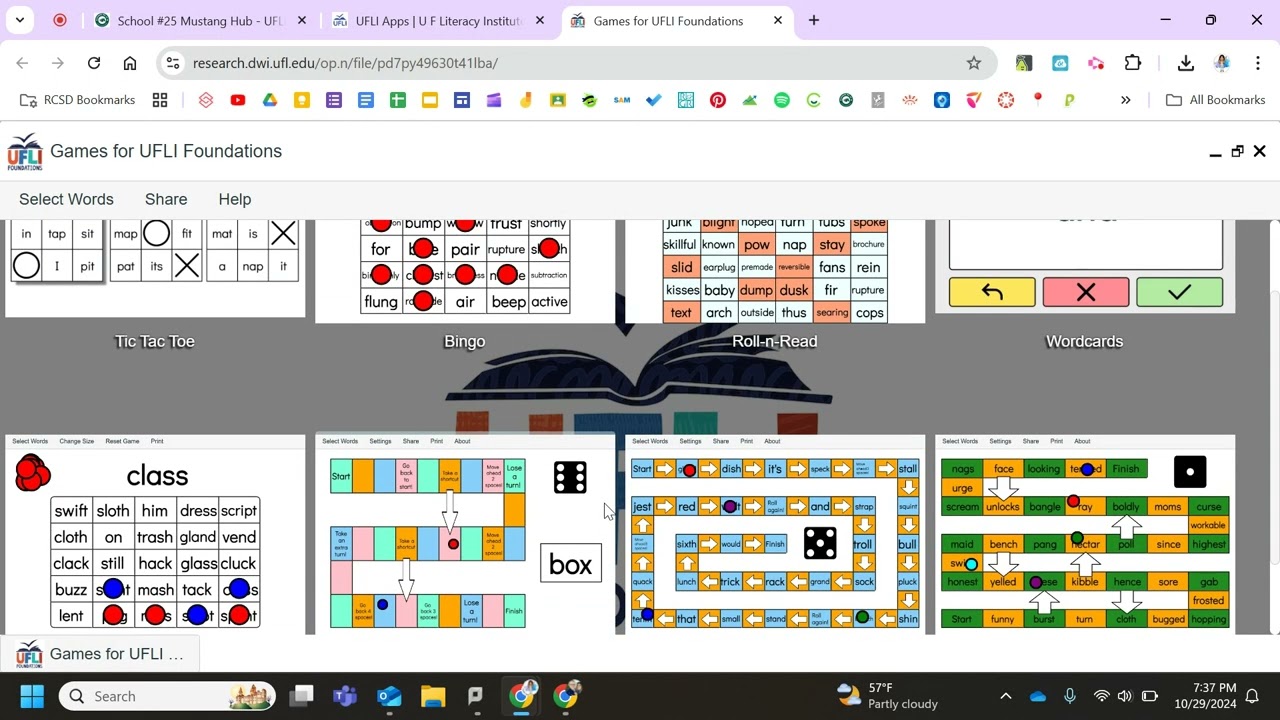Open the Google Classroom bookmark
1280x720 pixels.
[x=558, y=100]
